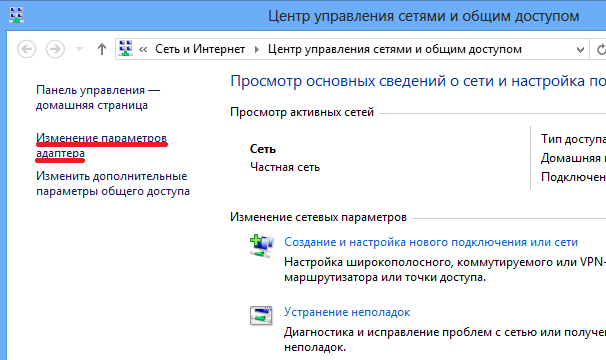This screenshot has width=606, height=360.
Task: Open Панель управления домашняя страница link
Action: (98, 97)
